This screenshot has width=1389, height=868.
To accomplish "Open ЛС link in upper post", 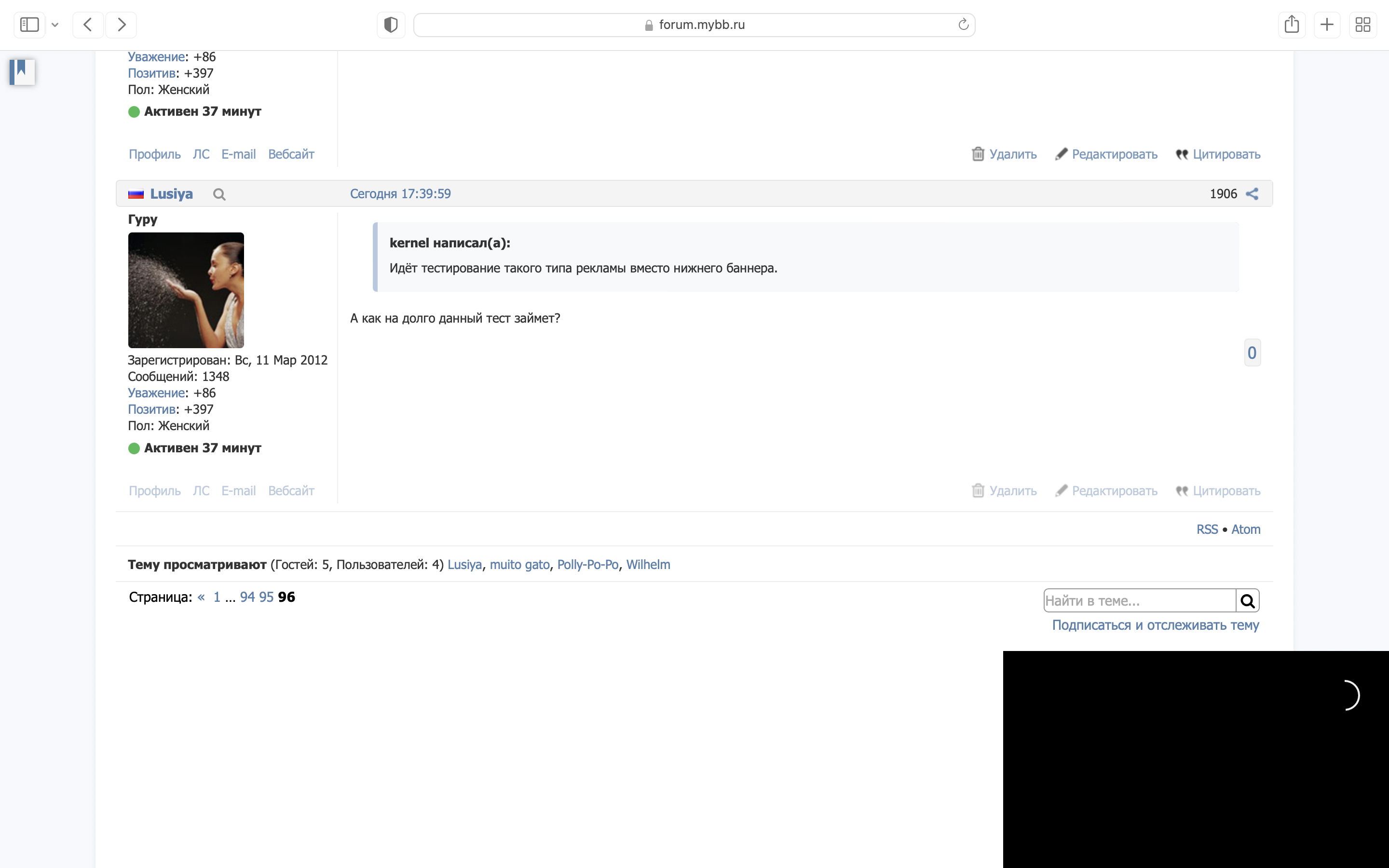I will click(201, 154).
